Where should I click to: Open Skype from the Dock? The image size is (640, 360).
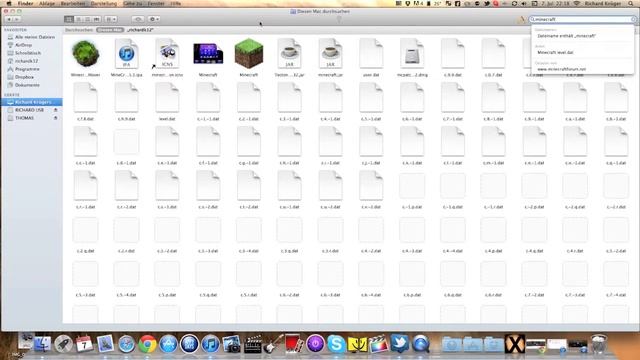(336, 344)
